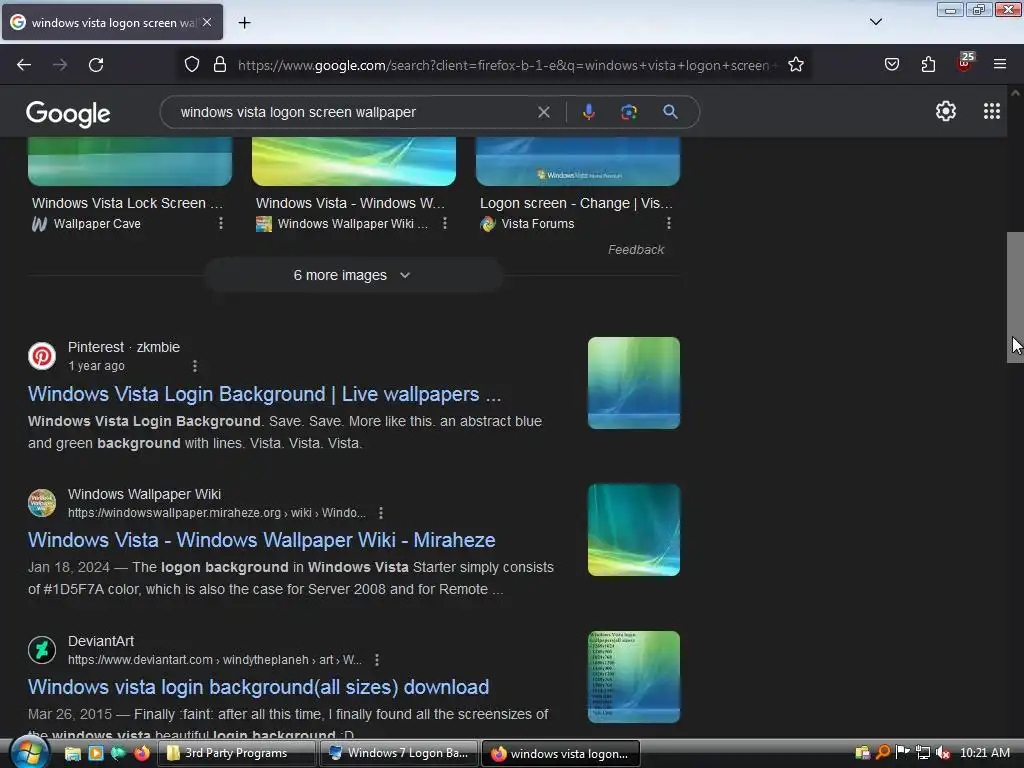The height and width of the screenshot is (768, 1024).
Task: Click Action Center flag tray icon
Action: point(902,752)
